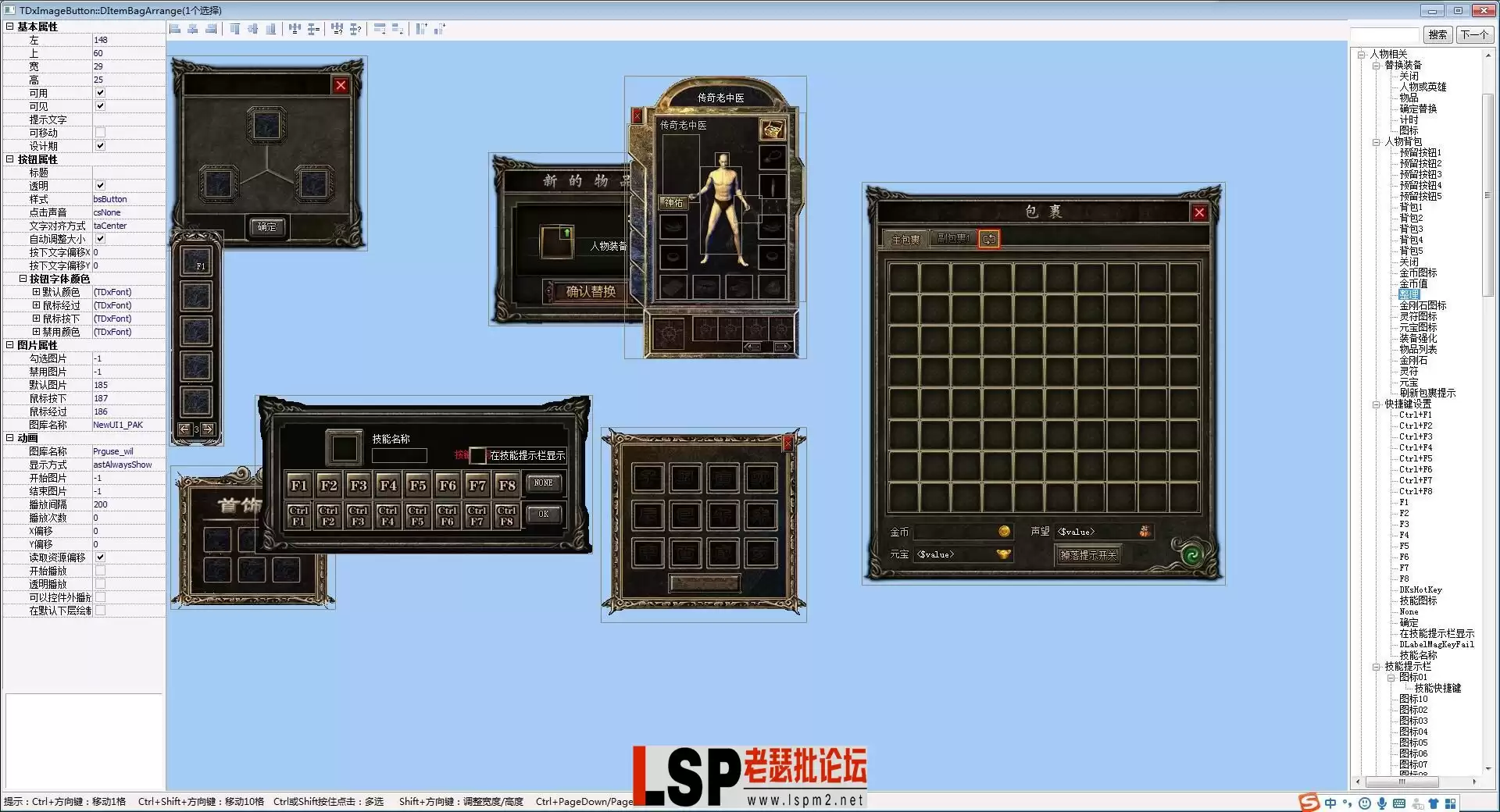Image resolution: width=1500 pixels, height=812 pixels.
Task: Click the red close X on triangle slot dialog
Action: (x=341, y=85)
